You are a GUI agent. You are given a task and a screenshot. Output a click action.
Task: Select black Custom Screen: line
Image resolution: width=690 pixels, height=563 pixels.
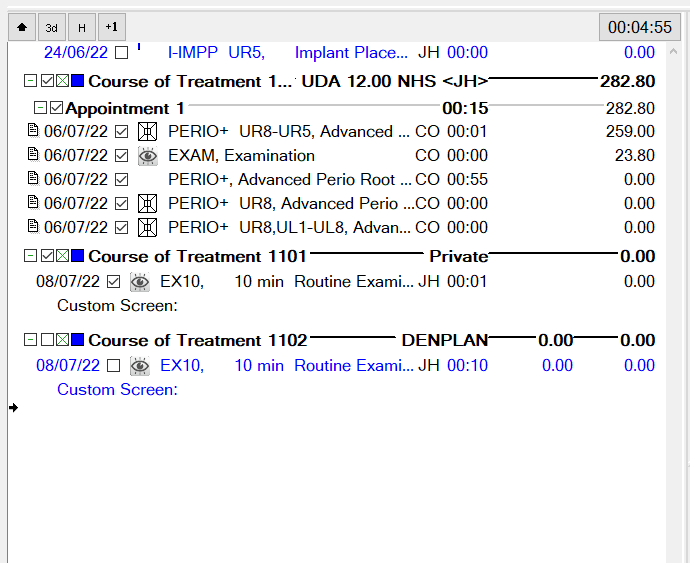pyautogui.click(x=117, y=305)
